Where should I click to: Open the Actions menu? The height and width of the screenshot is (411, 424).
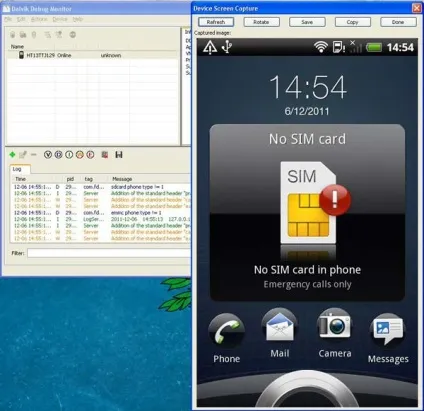(39, 19)
